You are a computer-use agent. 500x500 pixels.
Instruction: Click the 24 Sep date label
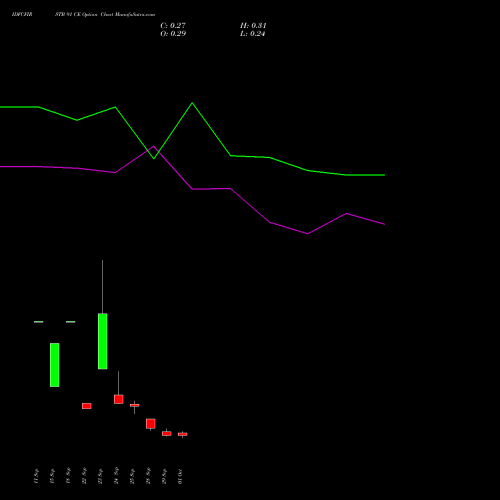click(116, 476)
